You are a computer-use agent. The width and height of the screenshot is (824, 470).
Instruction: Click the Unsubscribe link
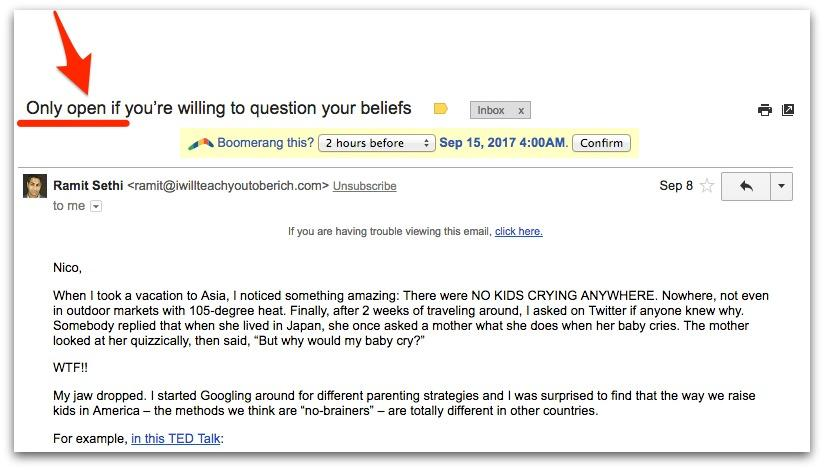pos(364,186)
